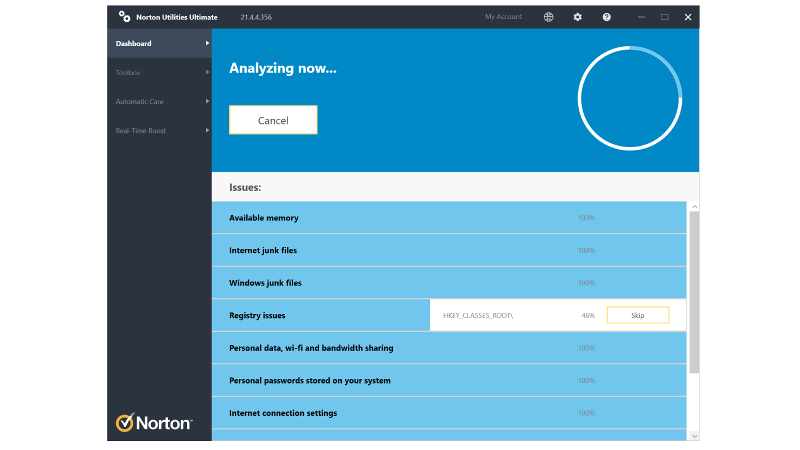This screenshot has width=800, height=450.
Task: Click the scrollbar up arrow
Action: 694,207
